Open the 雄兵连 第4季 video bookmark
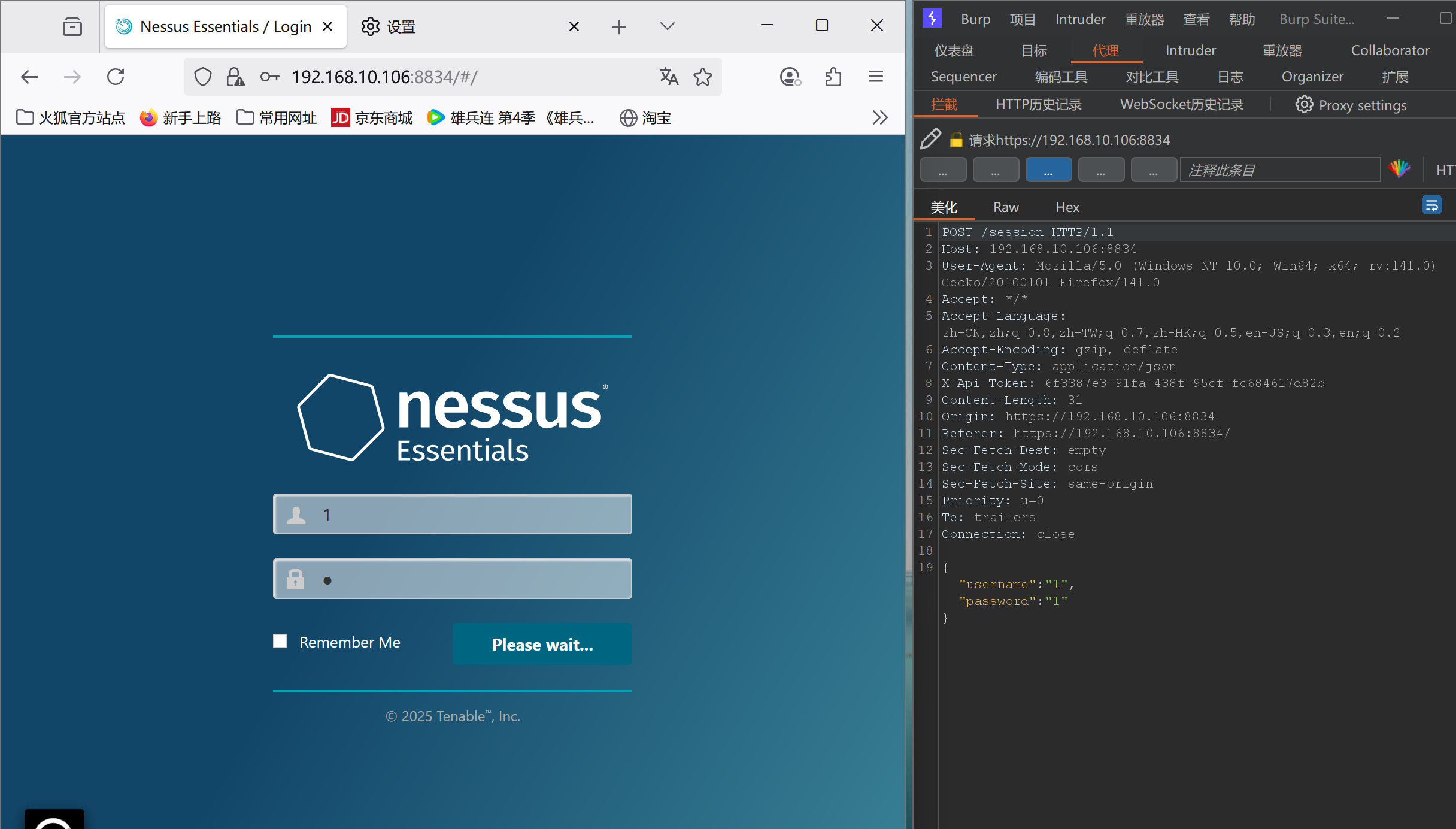The height and width of the screenshot is (829, 1456). pos(511,117)
